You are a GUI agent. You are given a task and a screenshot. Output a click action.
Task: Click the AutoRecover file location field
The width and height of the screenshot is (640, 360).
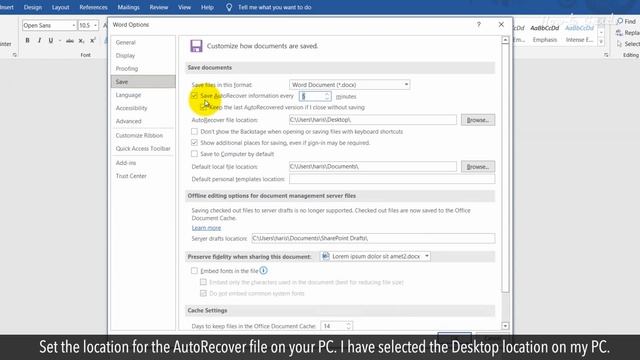pyautogui.click(x=373, y=120)
